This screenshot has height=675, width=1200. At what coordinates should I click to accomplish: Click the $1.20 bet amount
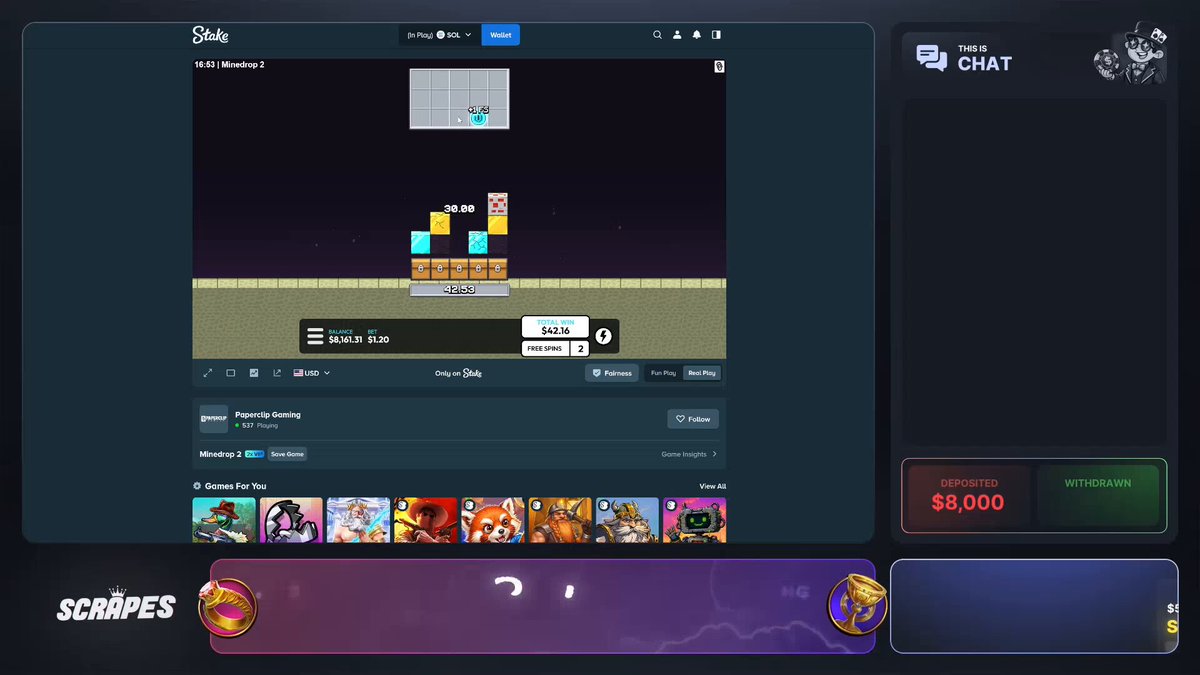(378, 340)
